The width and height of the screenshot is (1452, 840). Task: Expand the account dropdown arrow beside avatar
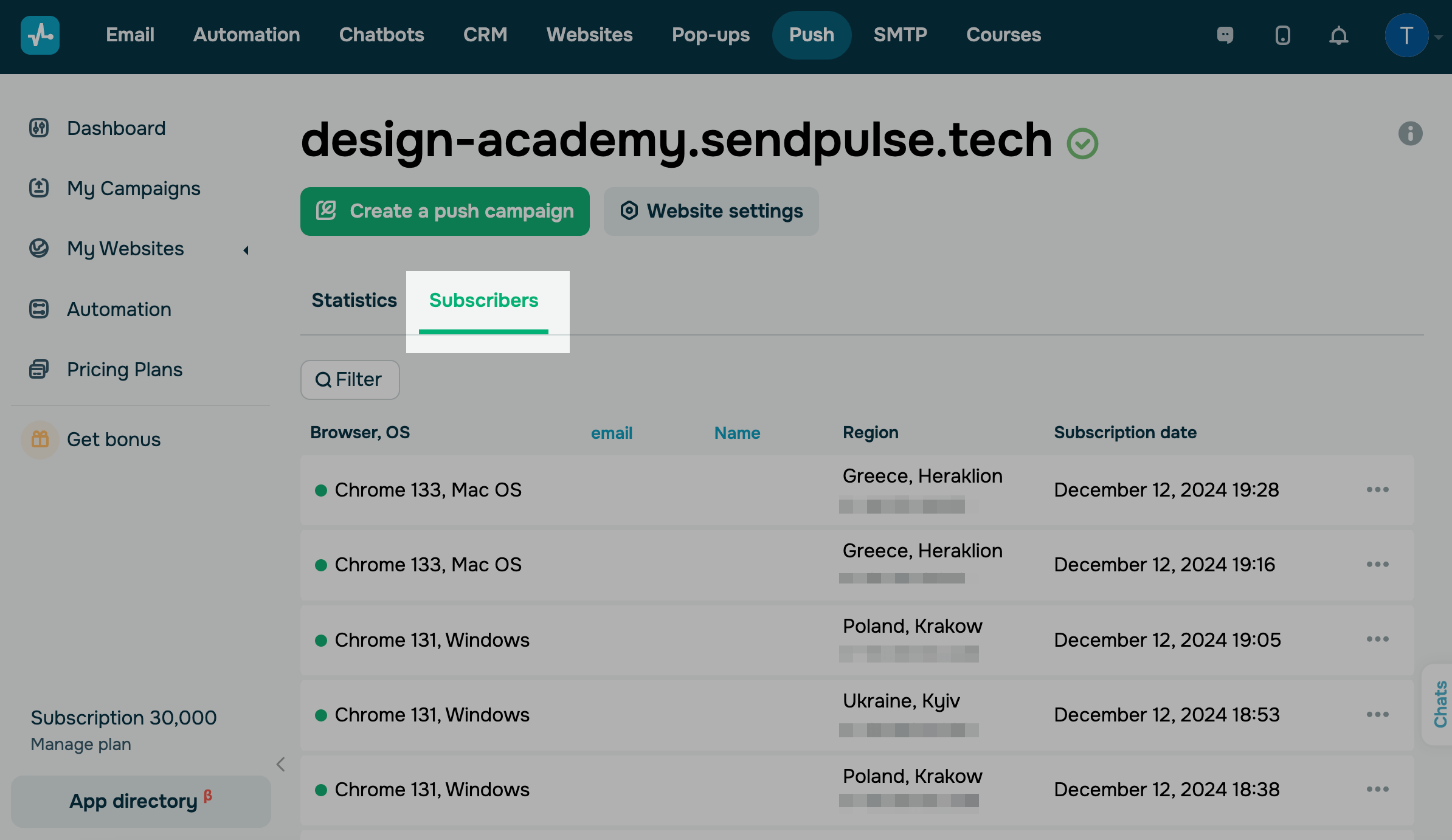coord(1439,37)
